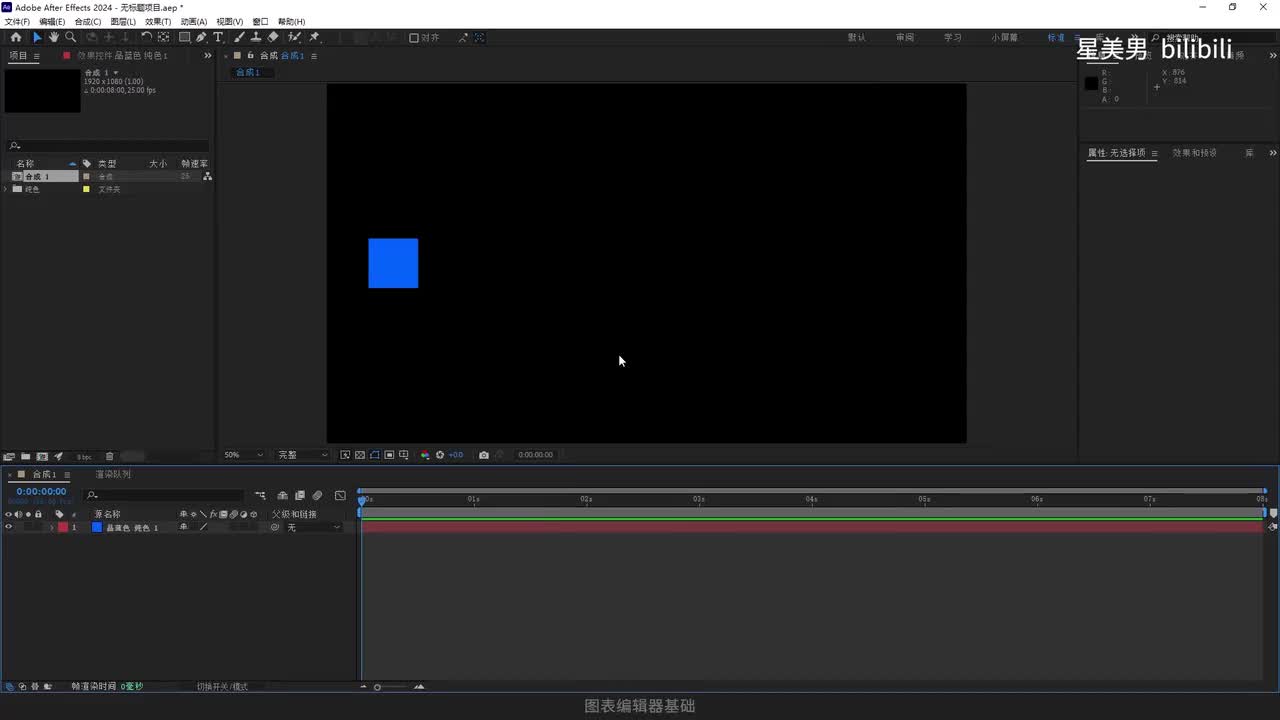Click the red label color of layer 1
Image resolution: width=1280 pixels, height=720 pixels.
tap(63, 527)
